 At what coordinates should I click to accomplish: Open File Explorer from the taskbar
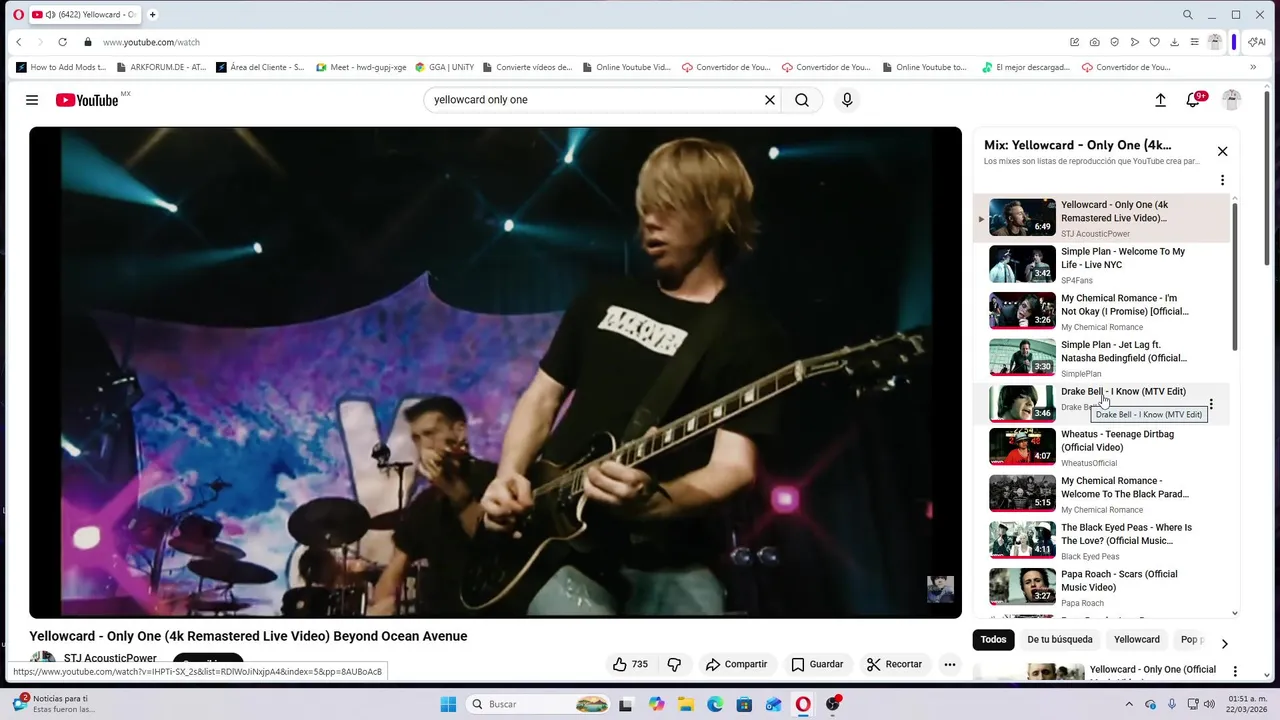point(686,704)
